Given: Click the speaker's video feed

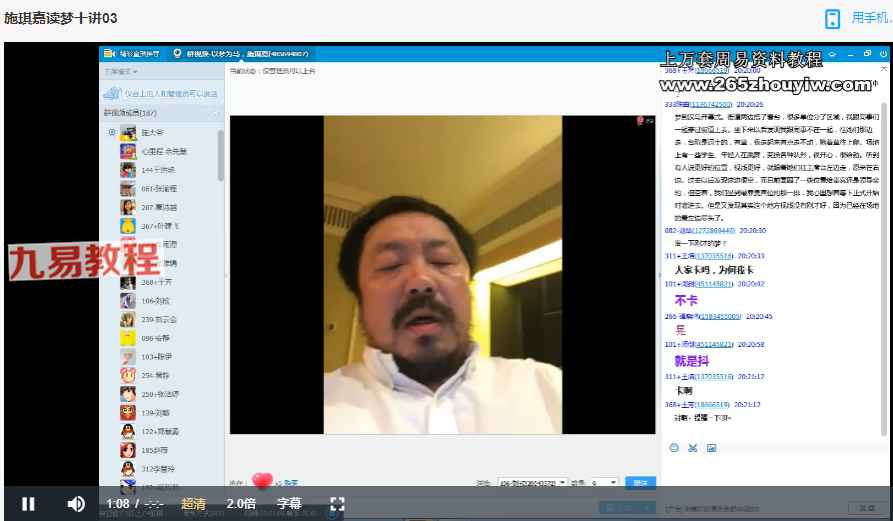Looking at the screenshot, I should tap(443, 275).
